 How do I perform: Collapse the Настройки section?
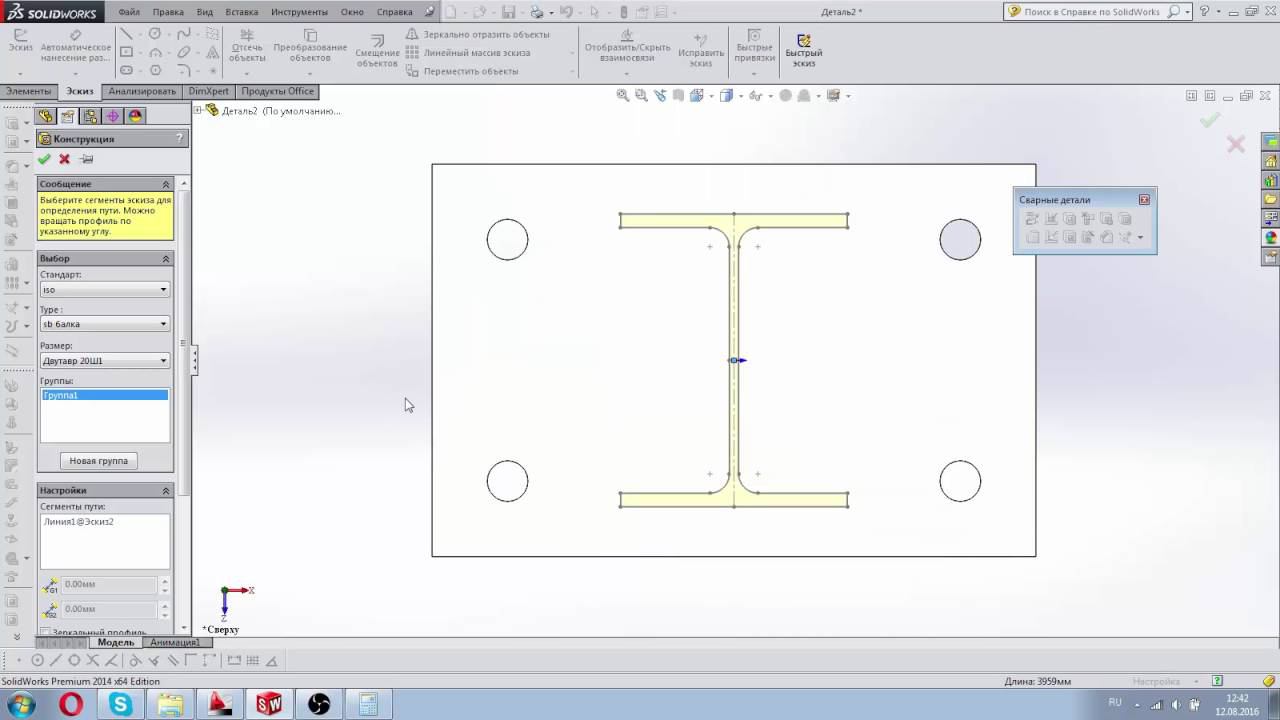point(166,491)
